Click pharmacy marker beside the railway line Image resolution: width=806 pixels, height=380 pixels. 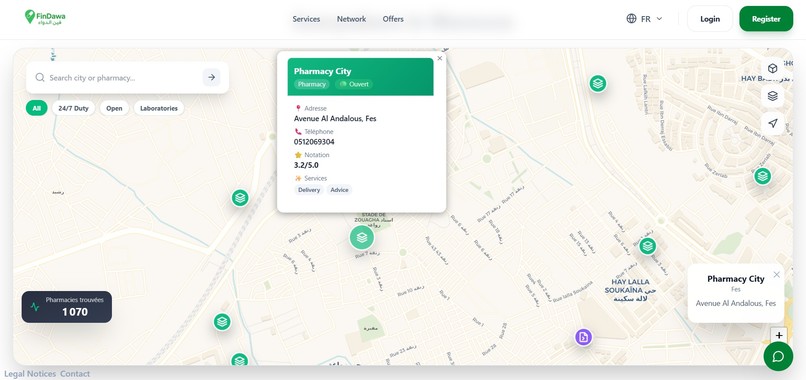pyautogui.click(x=240, y=198)
